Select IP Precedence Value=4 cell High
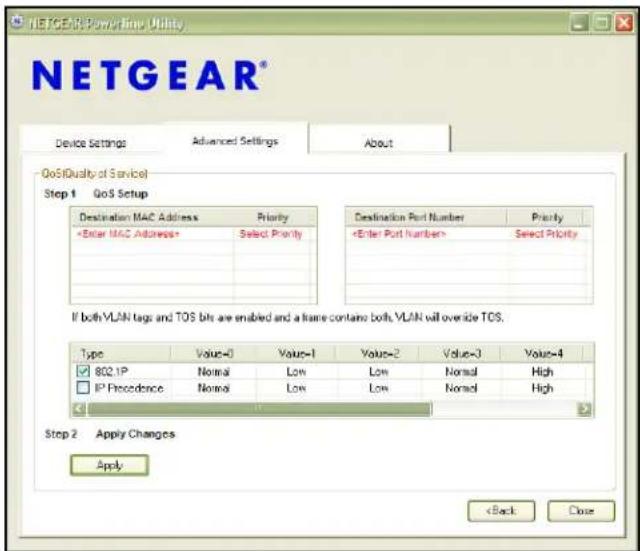This screenshot has width=640, height=551. [542, 388]
